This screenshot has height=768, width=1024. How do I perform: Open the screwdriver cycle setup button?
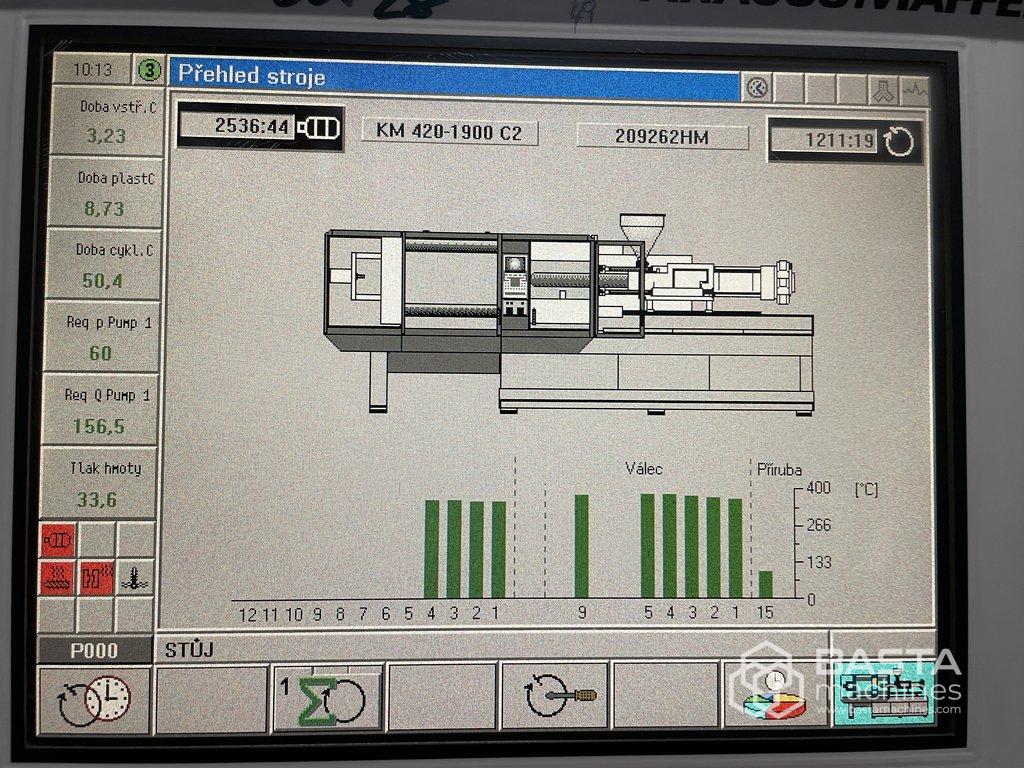[x=555, y=696]
